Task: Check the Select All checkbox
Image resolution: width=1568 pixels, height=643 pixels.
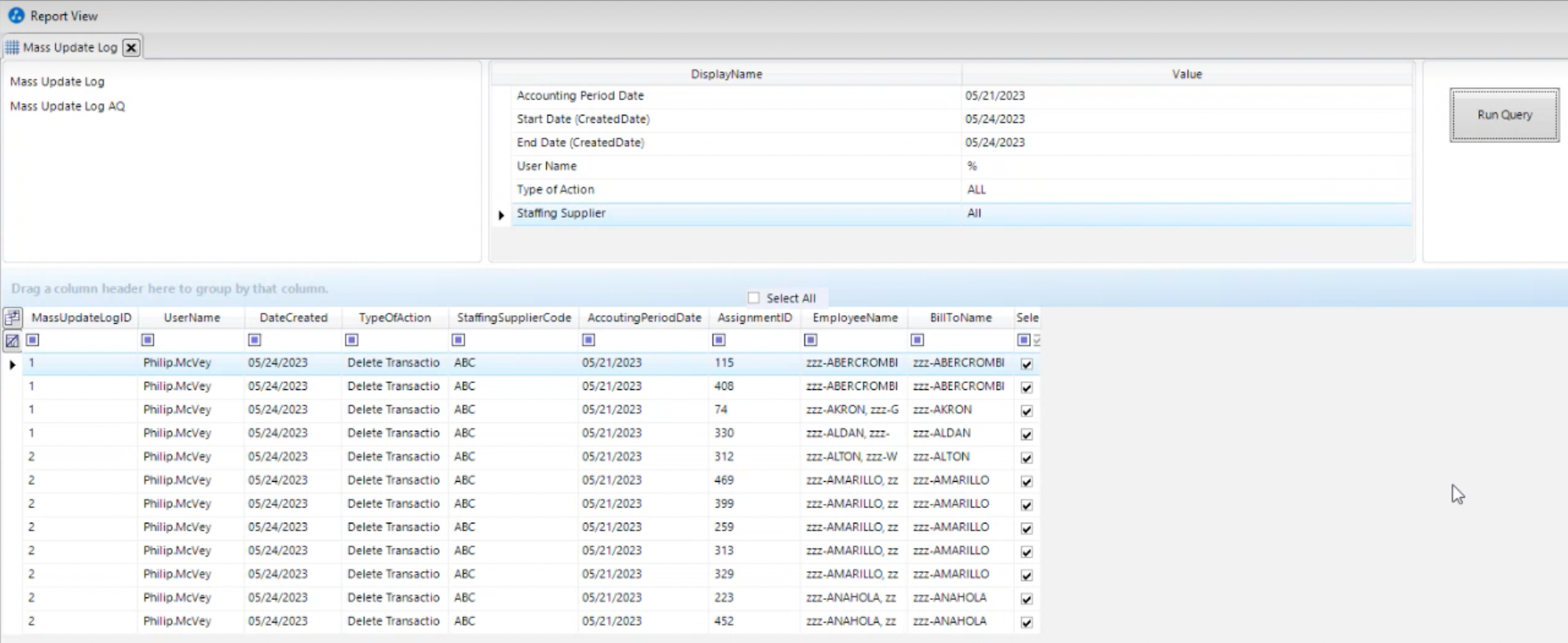Action: pos(754,298)
